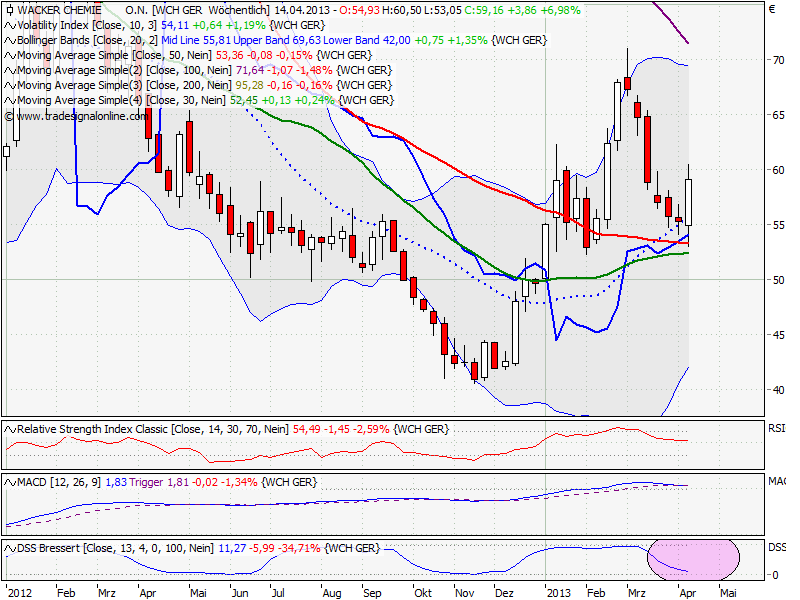Click the Lower Band 42,00 value
Screen dimensions: 800x600
tap(367, 40)
